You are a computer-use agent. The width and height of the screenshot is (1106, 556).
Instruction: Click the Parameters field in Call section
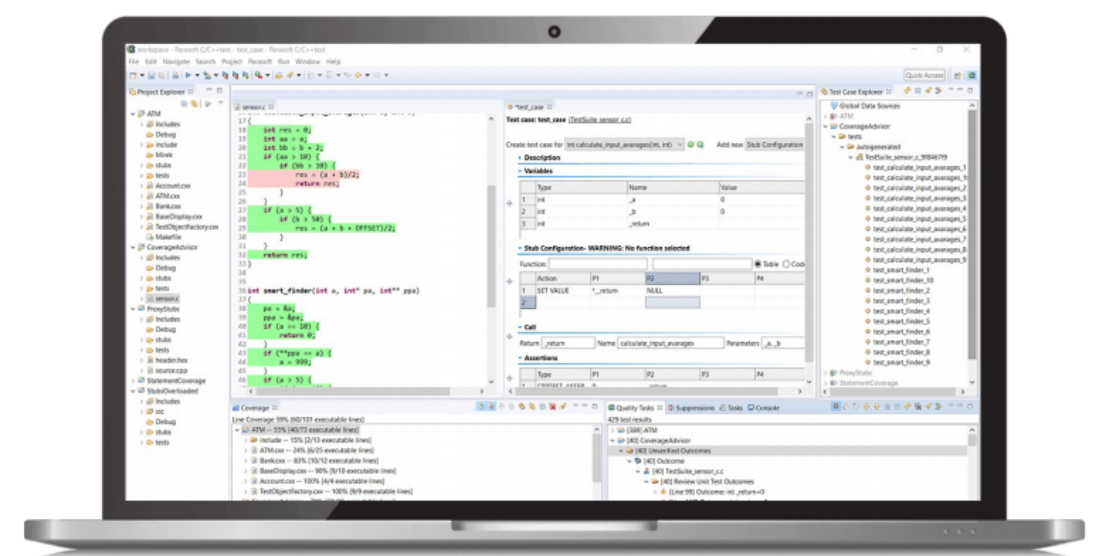(783, 344)
